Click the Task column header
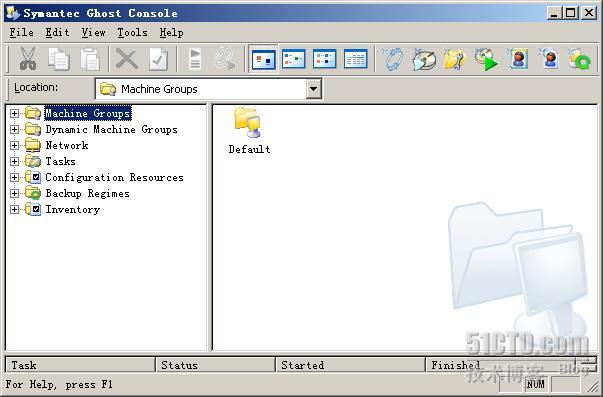Viewport: 603px width, 397px height. (80, 365)
